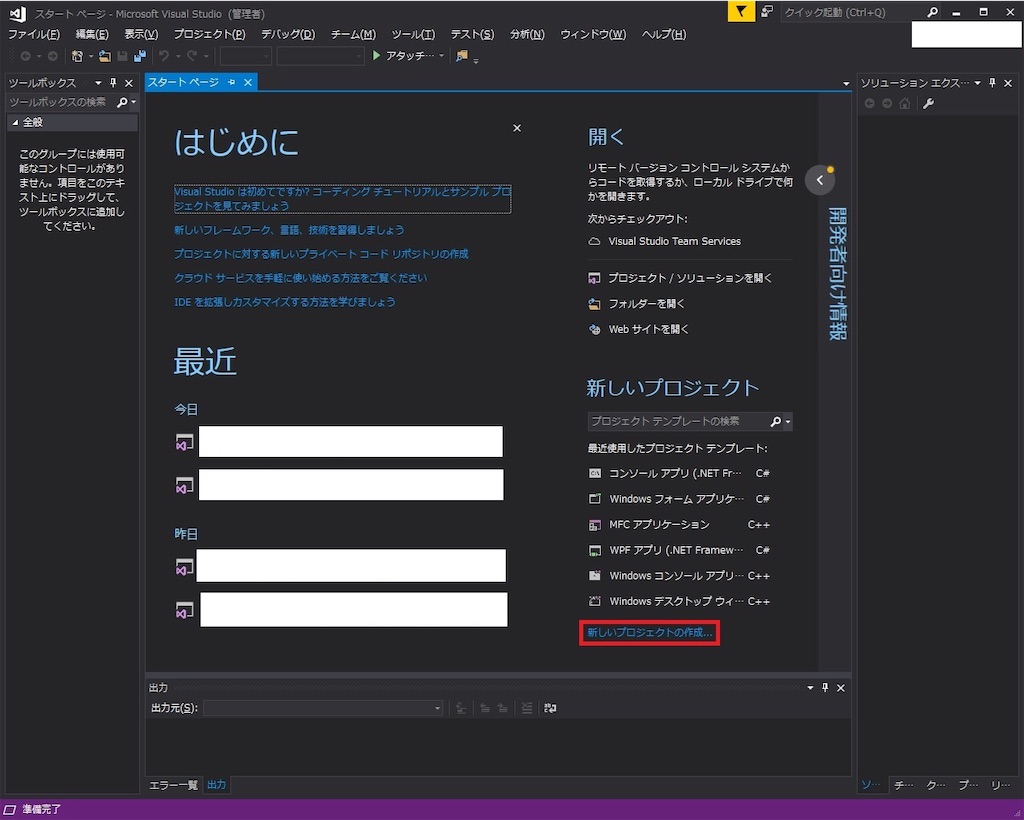Screen dimensions: 1024x820
Task: Toggle word wrap icon in Output panel
Action: [x=550, y=708]
